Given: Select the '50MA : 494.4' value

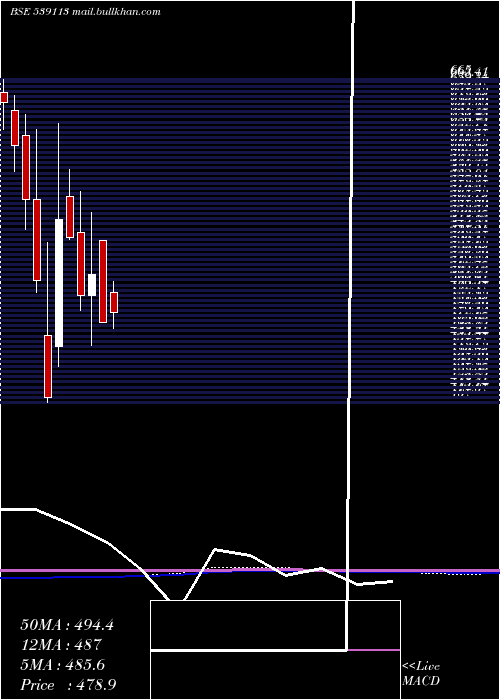Looking at the screenshot, I should pos(67,625).
